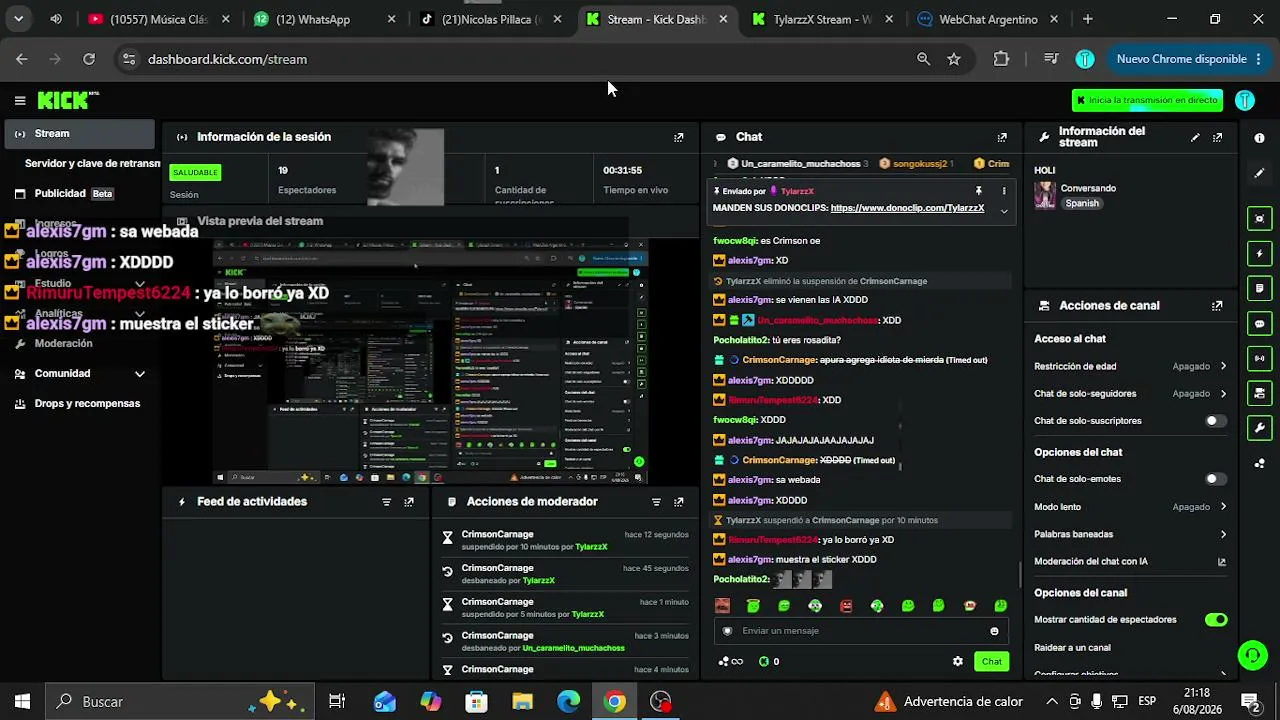Screen dimensions: 1280x720
Task: Toggle the channel actions widget in right sidebar
Action: (1259, 393)
